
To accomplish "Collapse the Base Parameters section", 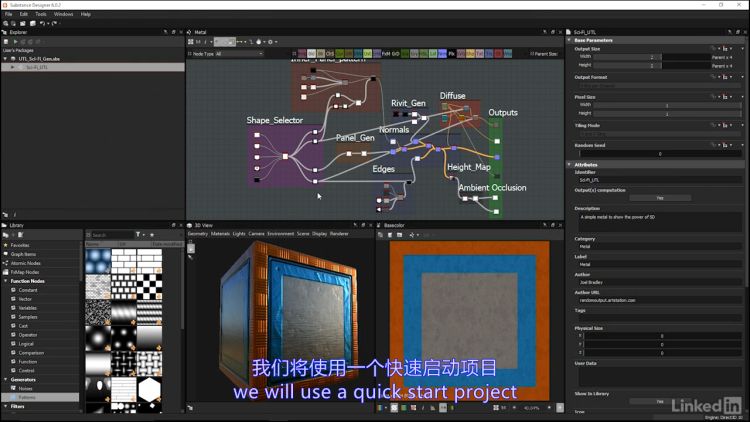I will tap(569, 40).
